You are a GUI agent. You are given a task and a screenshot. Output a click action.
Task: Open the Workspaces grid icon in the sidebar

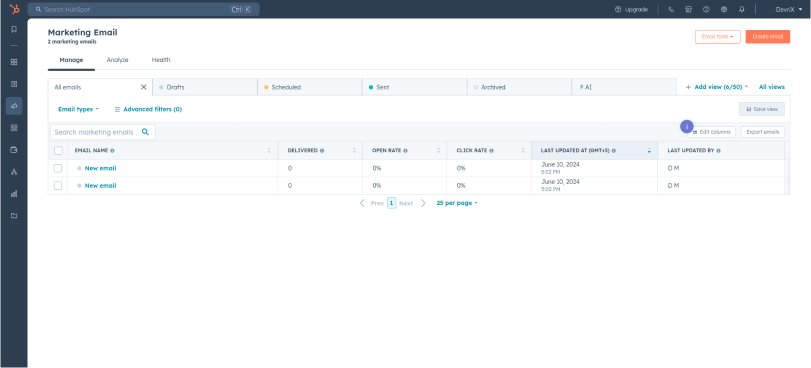coord(14,62)
